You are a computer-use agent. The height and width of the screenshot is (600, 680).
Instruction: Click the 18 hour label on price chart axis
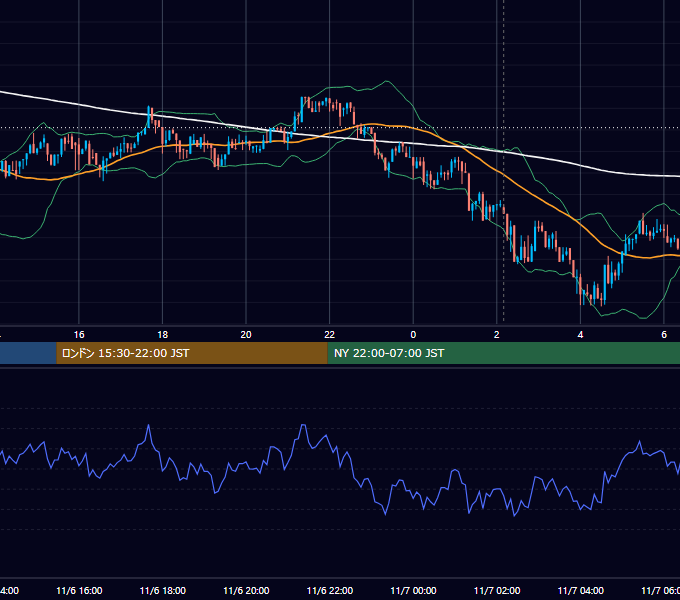(163, 335)
